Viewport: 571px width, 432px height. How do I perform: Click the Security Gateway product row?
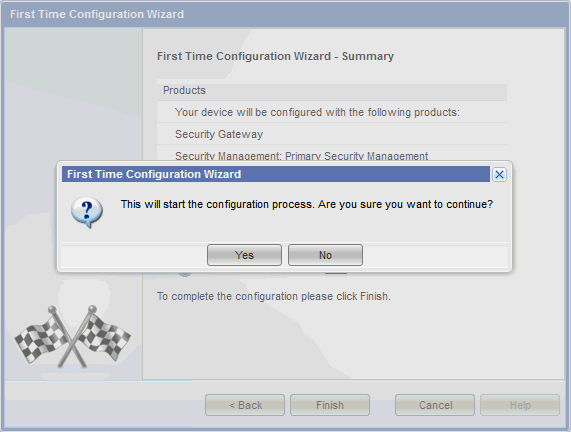pos(332,134)
